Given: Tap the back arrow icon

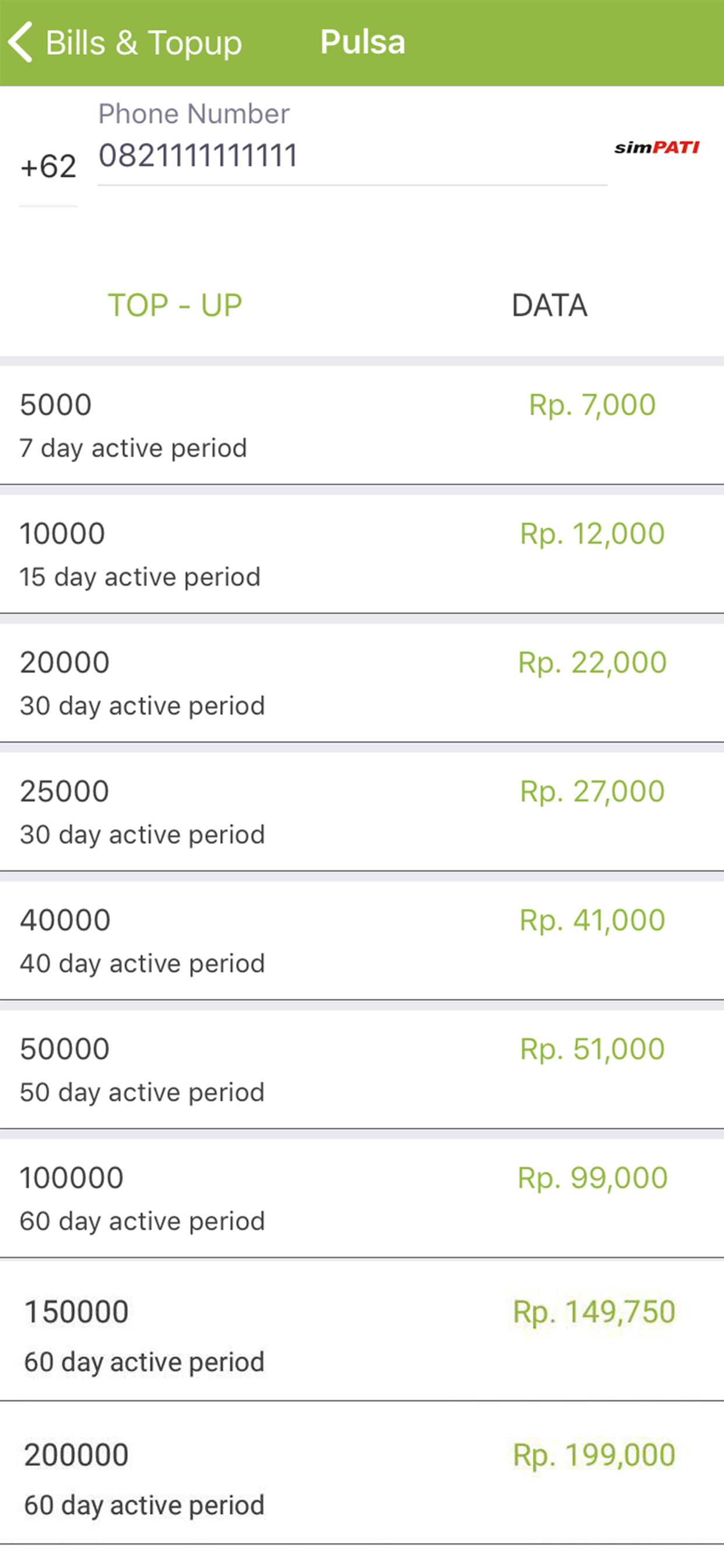Looking at the screenshot, I should tap(20, 42).
